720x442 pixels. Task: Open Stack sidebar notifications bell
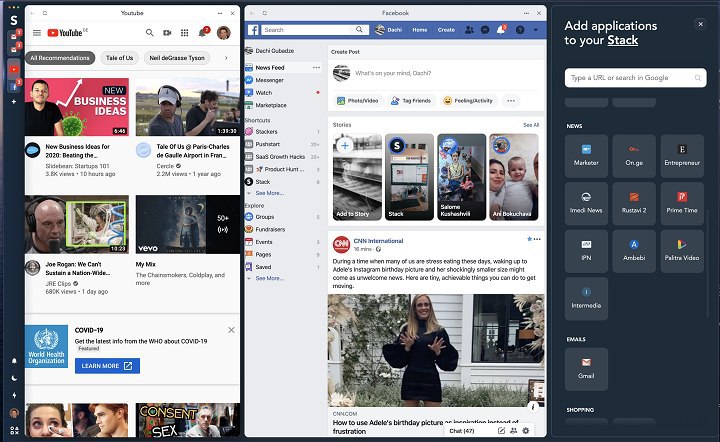click(14, 361)
